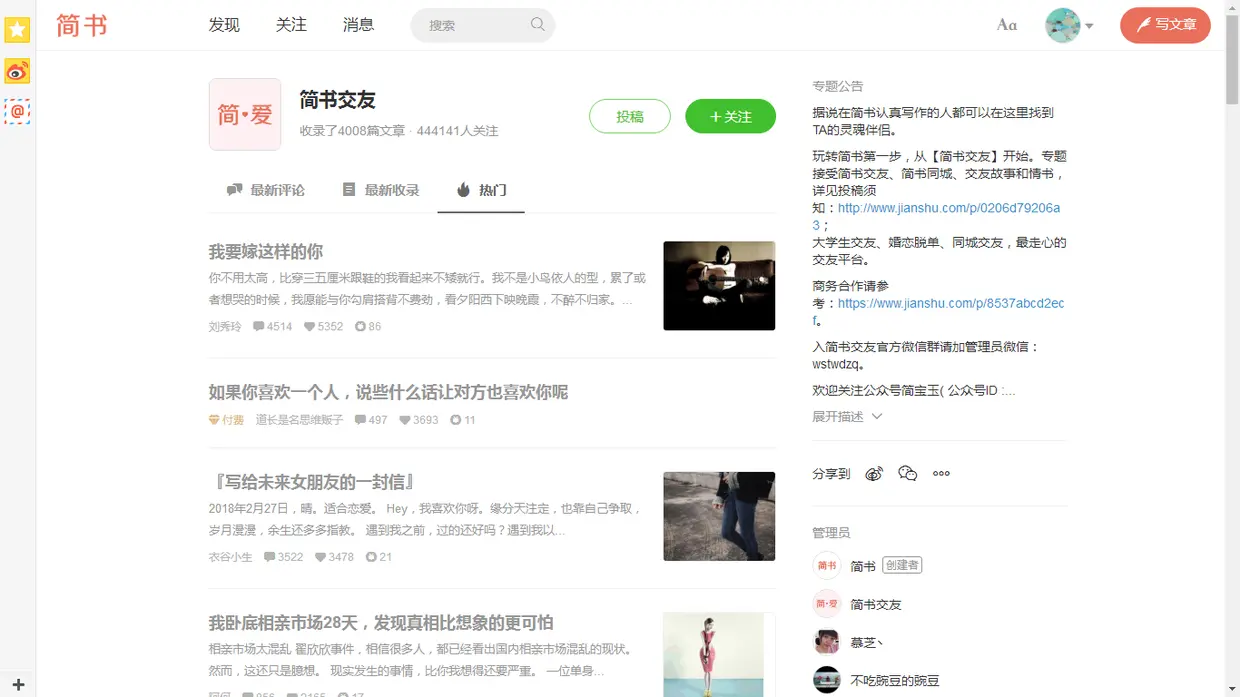Follow the topic with the 关注 button
This screenshot has height=697, width=1240.
(x=730, y=116)
